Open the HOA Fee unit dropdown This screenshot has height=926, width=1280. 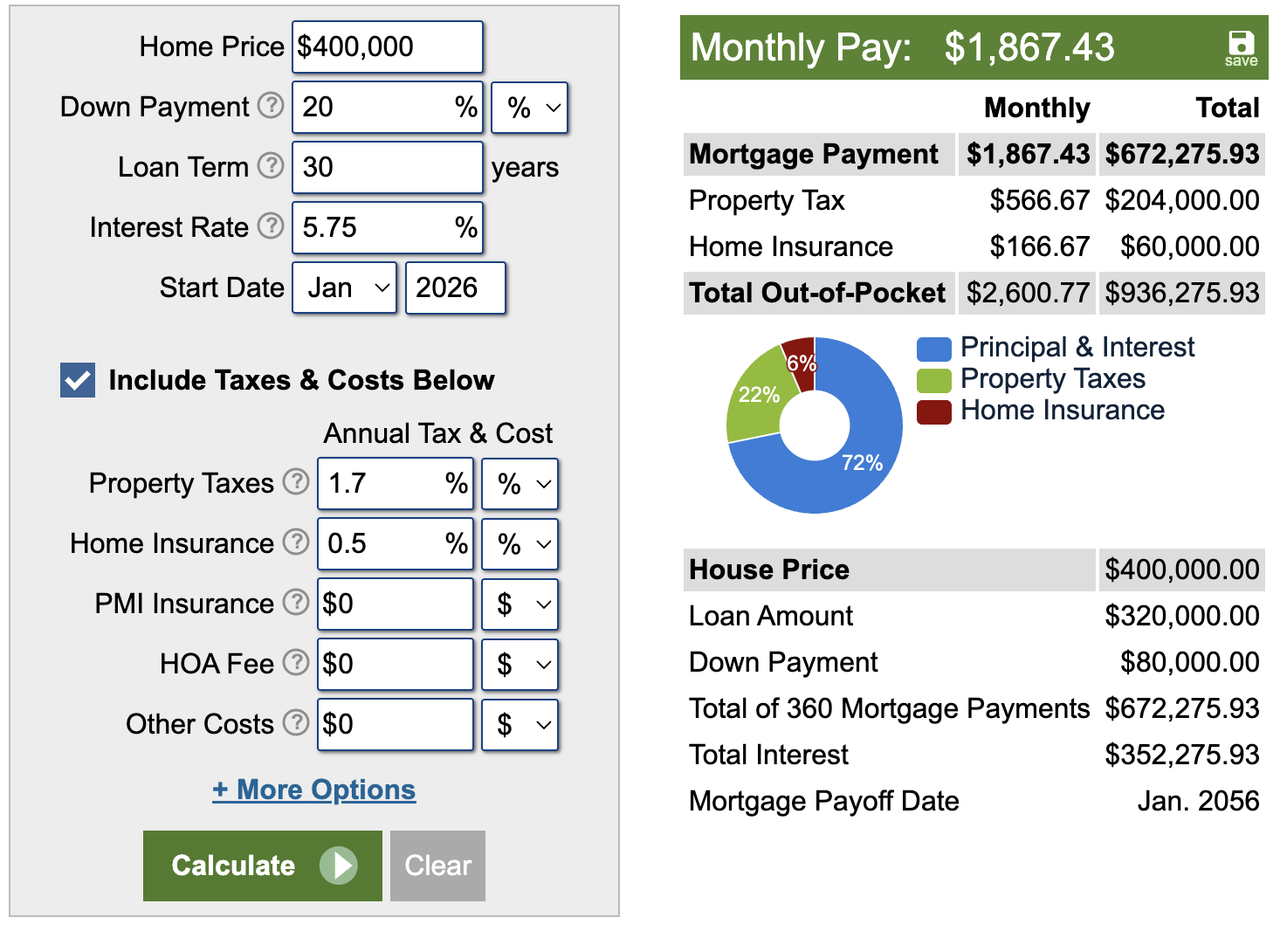520,664
